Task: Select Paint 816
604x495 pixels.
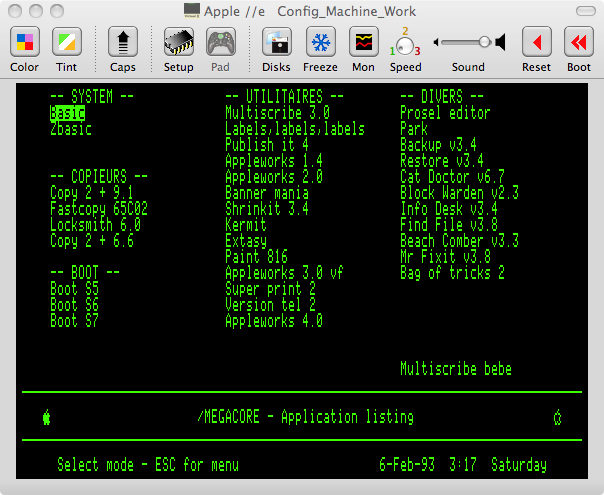Action: (257, 257)
